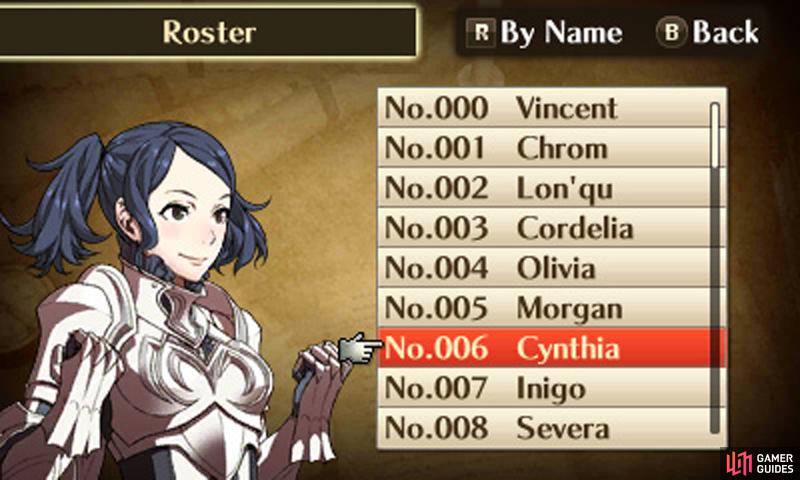Image resolution: width=800 pixels, height=480 pixels.
Task: Select No.008 Severa entry
Action: (x=544, y=428)
